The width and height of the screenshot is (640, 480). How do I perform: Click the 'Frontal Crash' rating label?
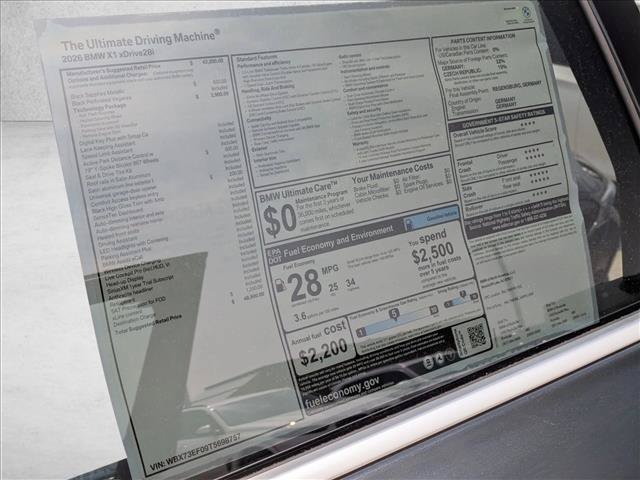465,166
